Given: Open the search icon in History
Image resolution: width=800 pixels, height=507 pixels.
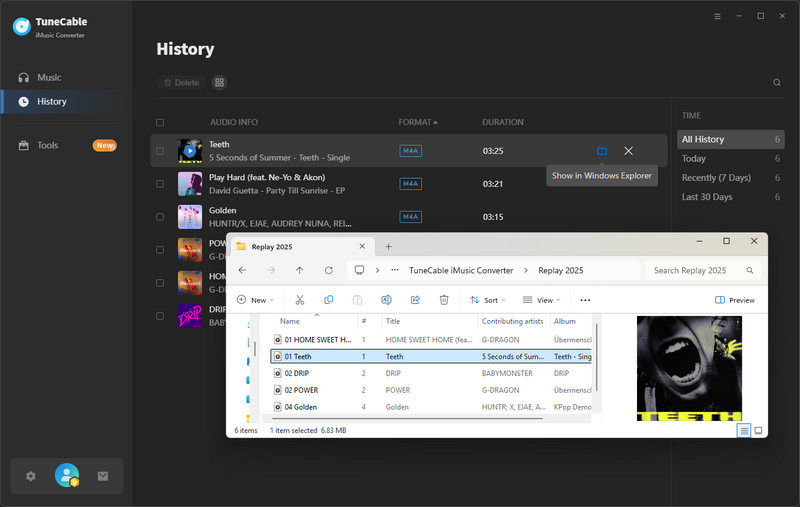Looking at the screenshot, I should pos(777,83).
